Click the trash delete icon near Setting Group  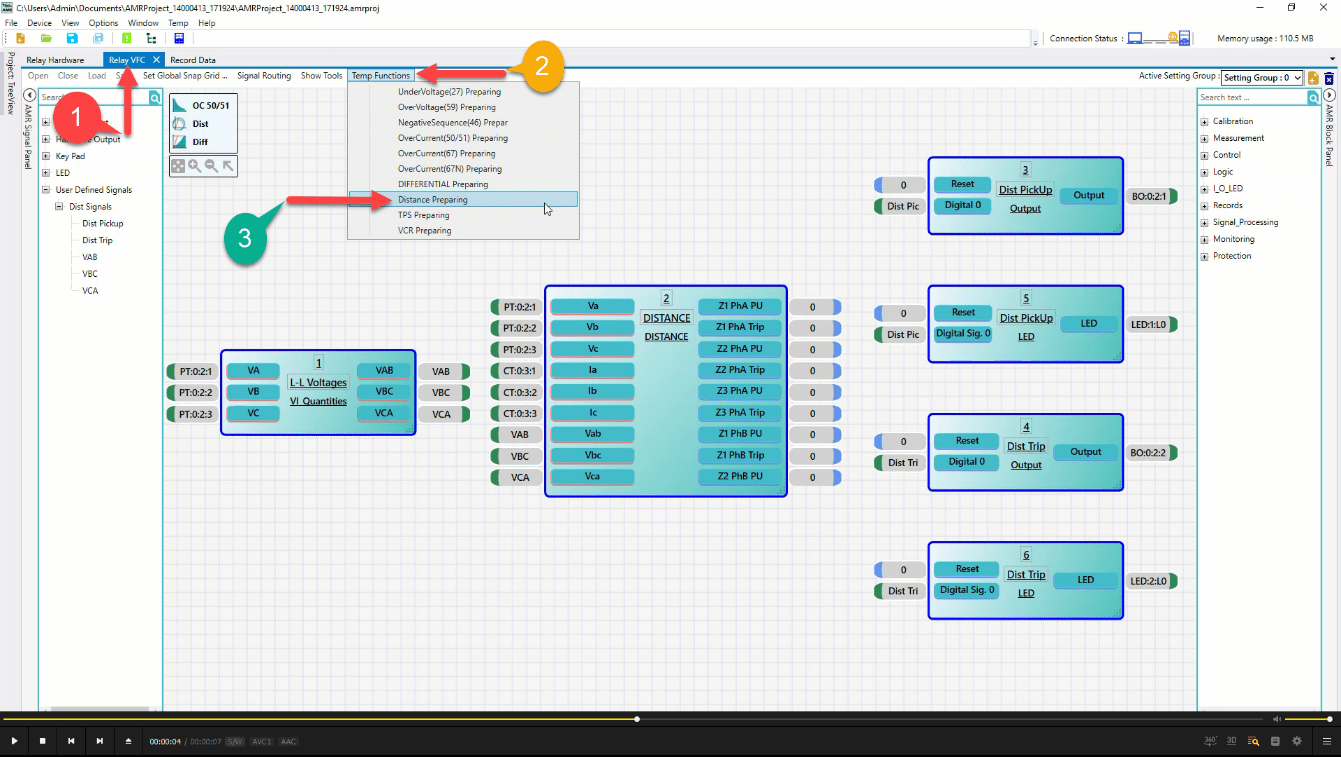1329,78
